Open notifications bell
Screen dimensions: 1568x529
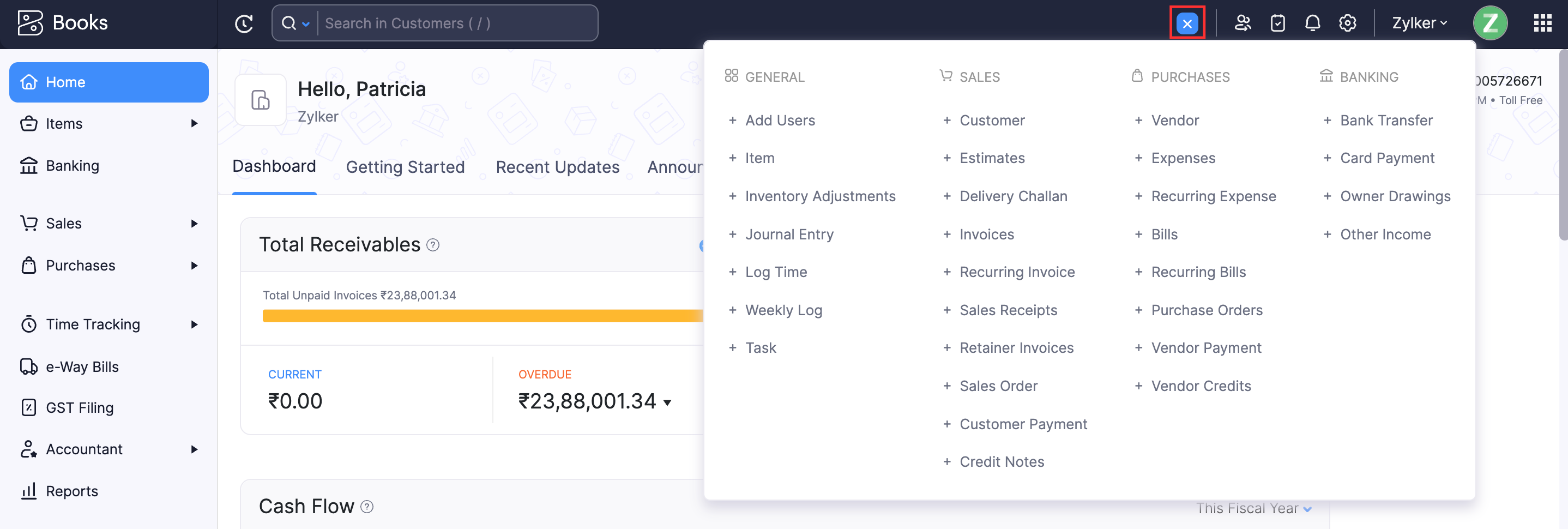point(1312,23)
